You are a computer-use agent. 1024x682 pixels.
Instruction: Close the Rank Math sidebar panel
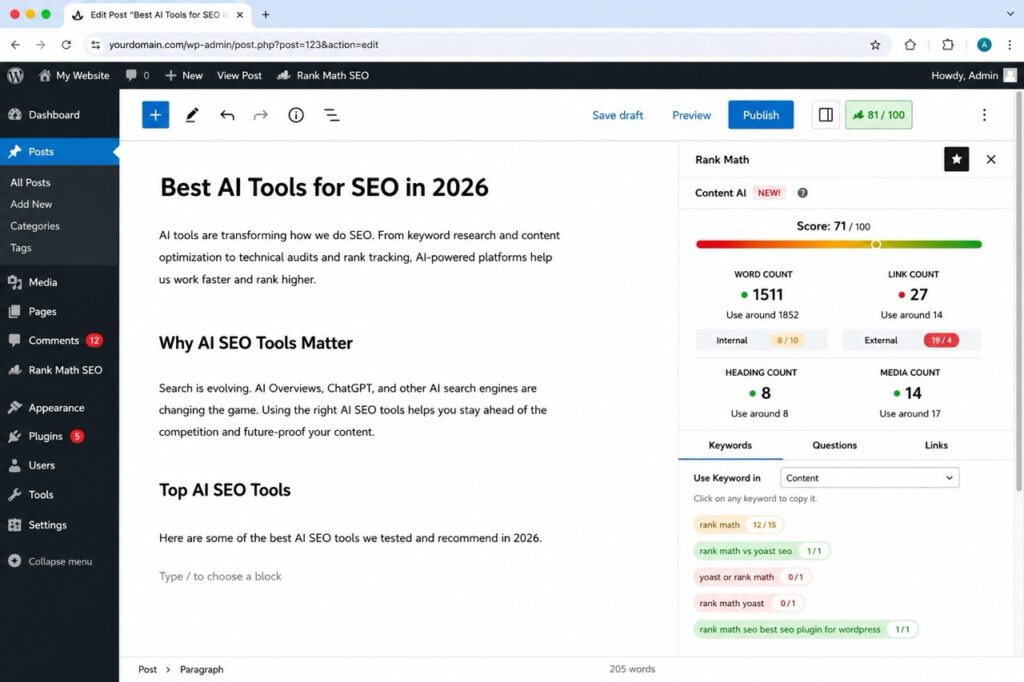[991, 159]
